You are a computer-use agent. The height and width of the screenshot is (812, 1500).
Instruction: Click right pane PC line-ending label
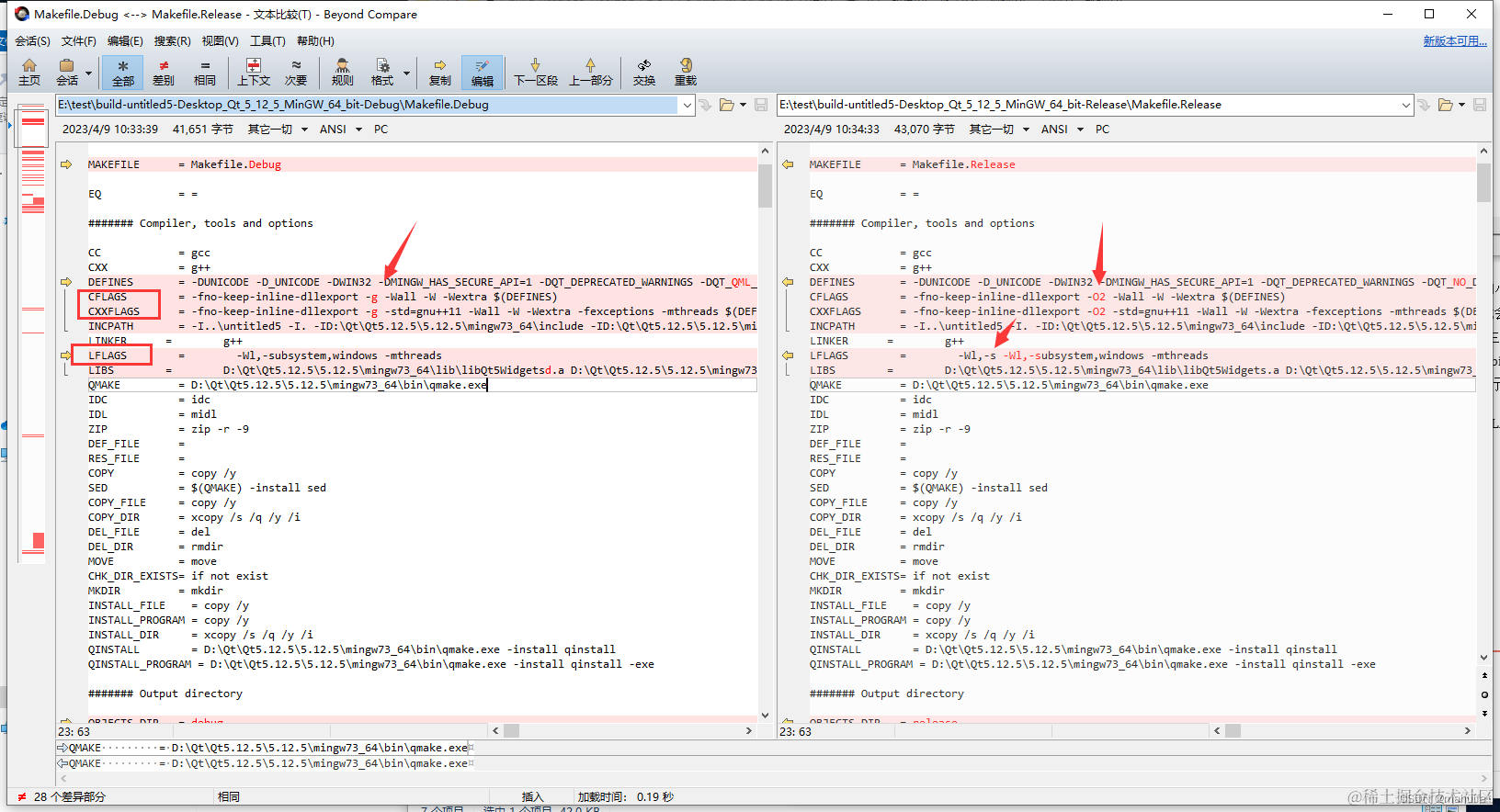(1102, 130)
